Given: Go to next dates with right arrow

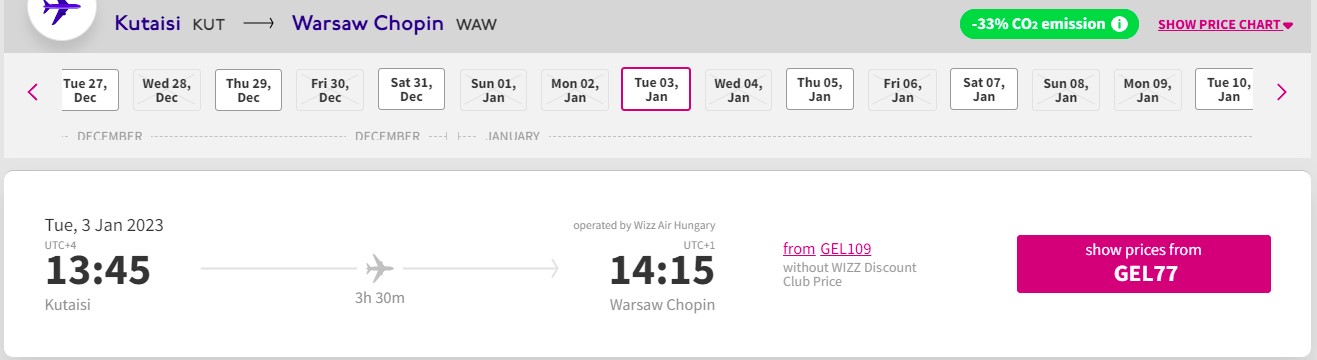Looking at the screenshot, I should (1282, 92).
